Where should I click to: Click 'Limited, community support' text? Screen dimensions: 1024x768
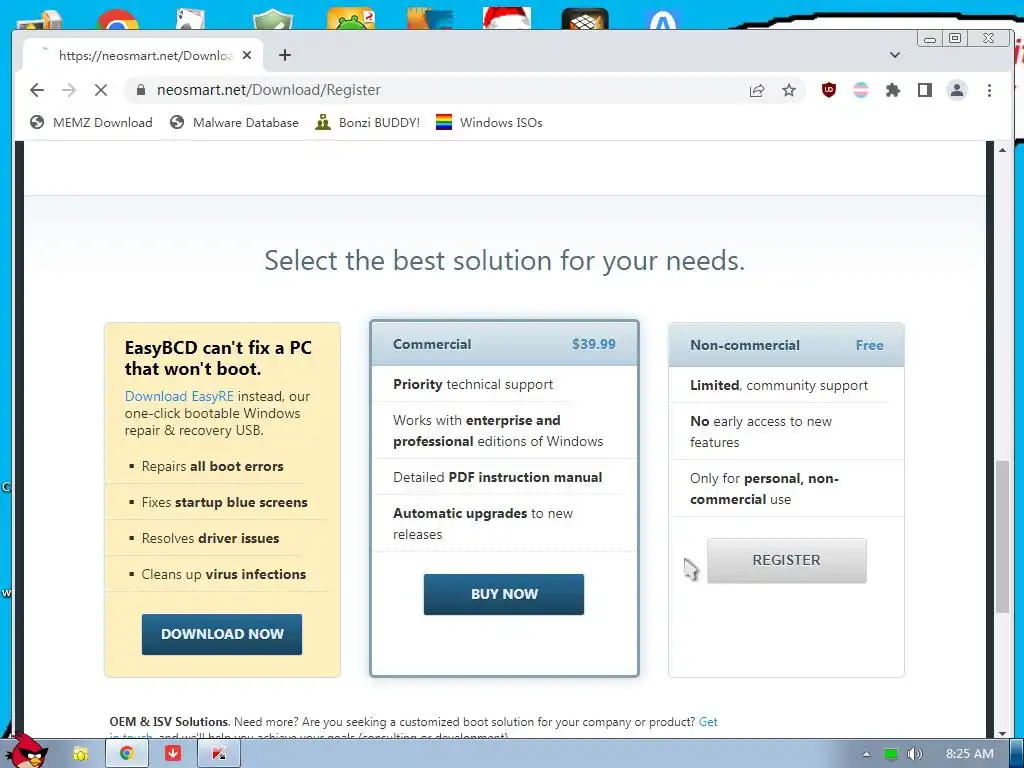click(778, 386)
